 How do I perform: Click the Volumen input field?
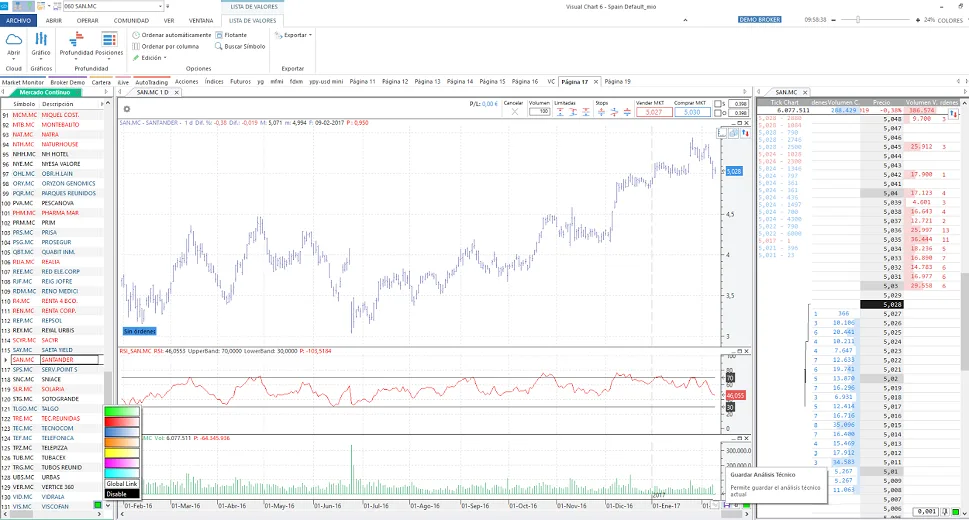click(x=539, y=112)
